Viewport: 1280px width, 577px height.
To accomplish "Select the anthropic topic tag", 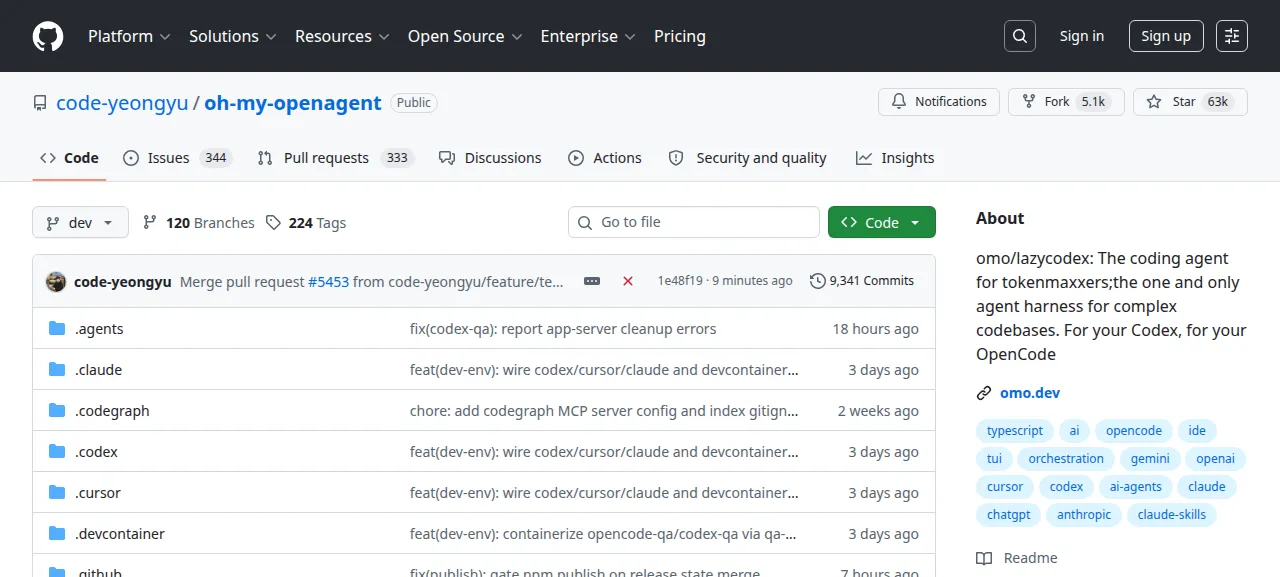I will tap(1084, 515).
